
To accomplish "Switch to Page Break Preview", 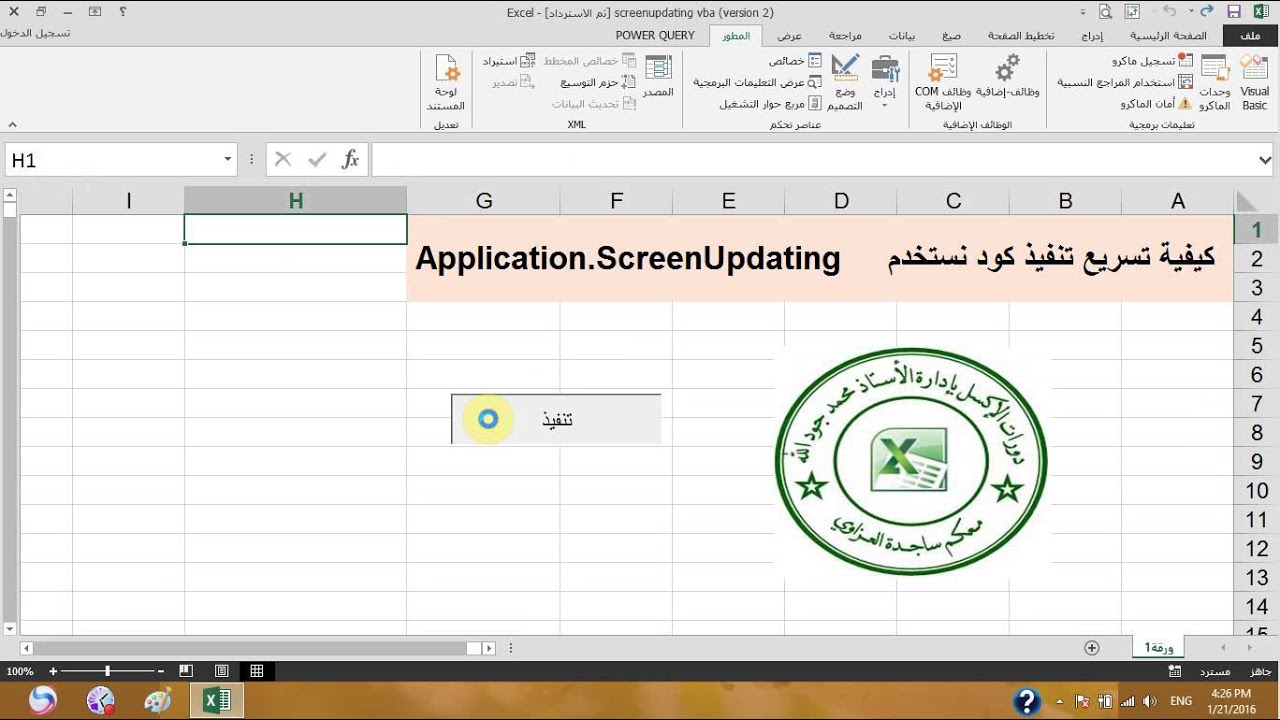I will [186, 671].
